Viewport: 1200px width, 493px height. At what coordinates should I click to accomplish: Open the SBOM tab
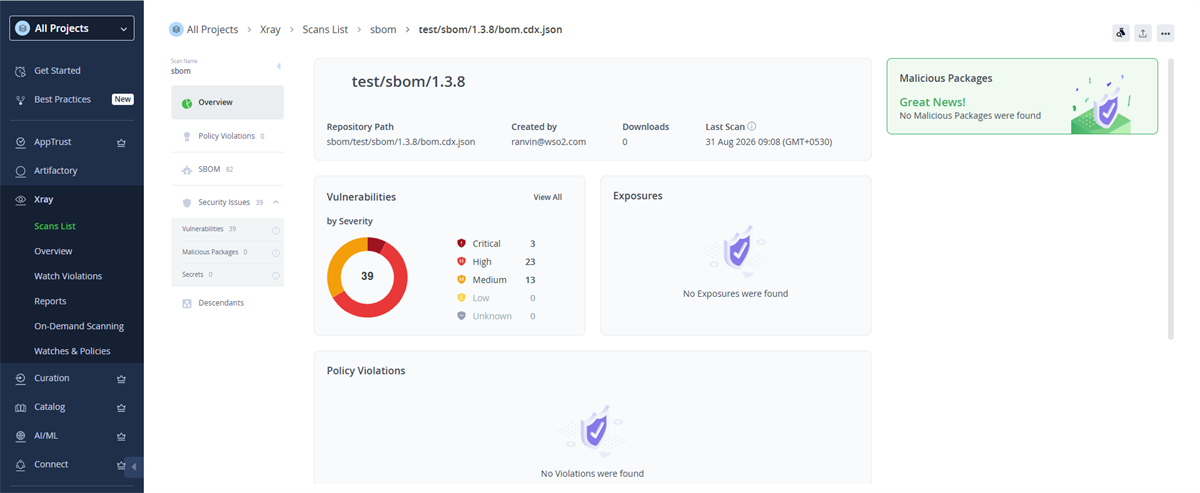[x=228, y=169]
